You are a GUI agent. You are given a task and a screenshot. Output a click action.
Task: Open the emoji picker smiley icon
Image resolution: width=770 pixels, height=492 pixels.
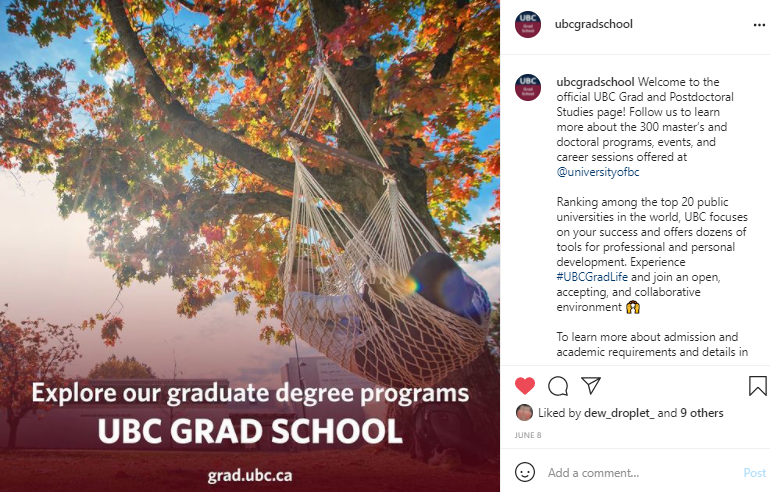[525, 472]
